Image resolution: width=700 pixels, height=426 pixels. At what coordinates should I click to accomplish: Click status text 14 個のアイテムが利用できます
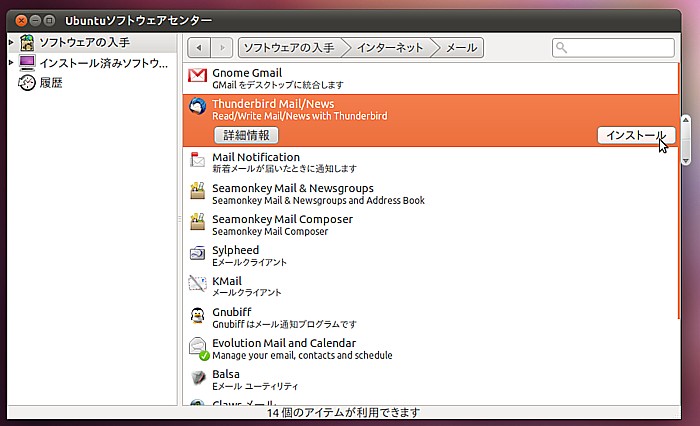coord(344,413)
